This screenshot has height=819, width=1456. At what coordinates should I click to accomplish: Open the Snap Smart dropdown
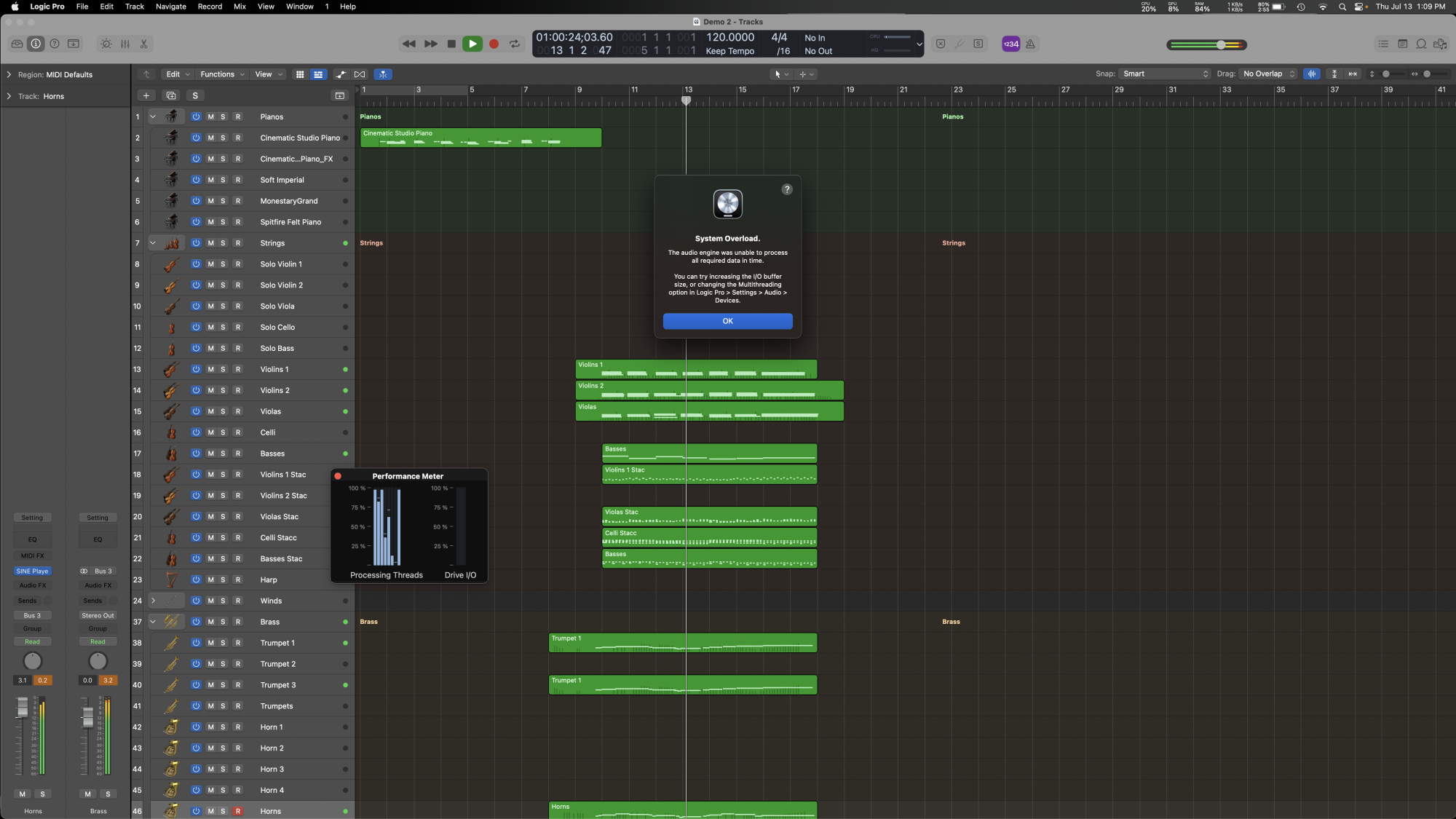point(1165,74)
